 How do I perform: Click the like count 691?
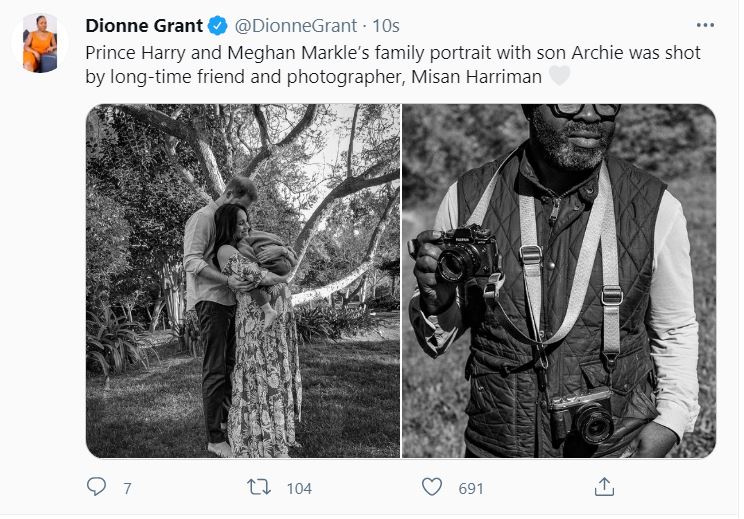[x=471, y=488]
